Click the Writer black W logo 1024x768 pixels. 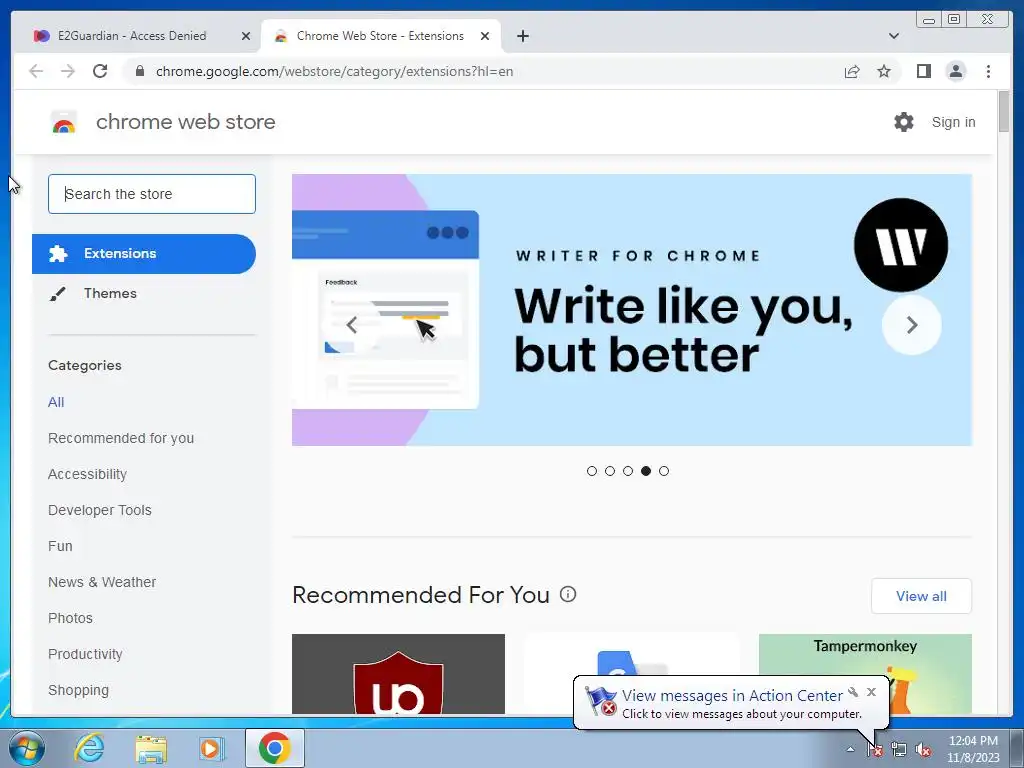pos(901,245)
